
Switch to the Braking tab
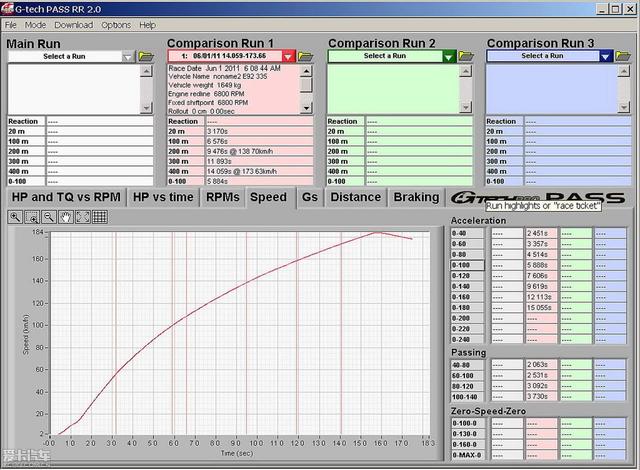[416, 197]
